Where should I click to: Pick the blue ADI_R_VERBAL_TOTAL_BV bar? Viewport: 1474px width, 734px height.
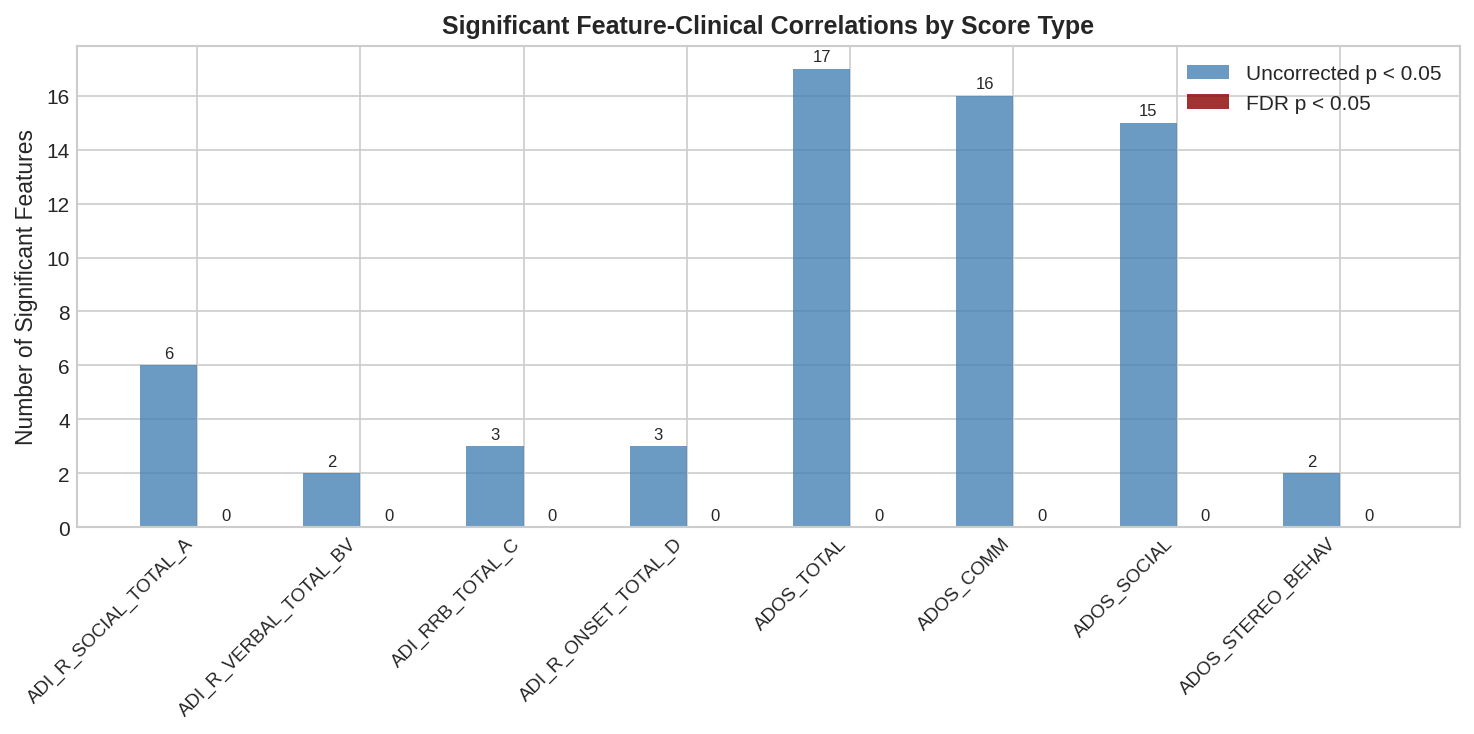331,500
